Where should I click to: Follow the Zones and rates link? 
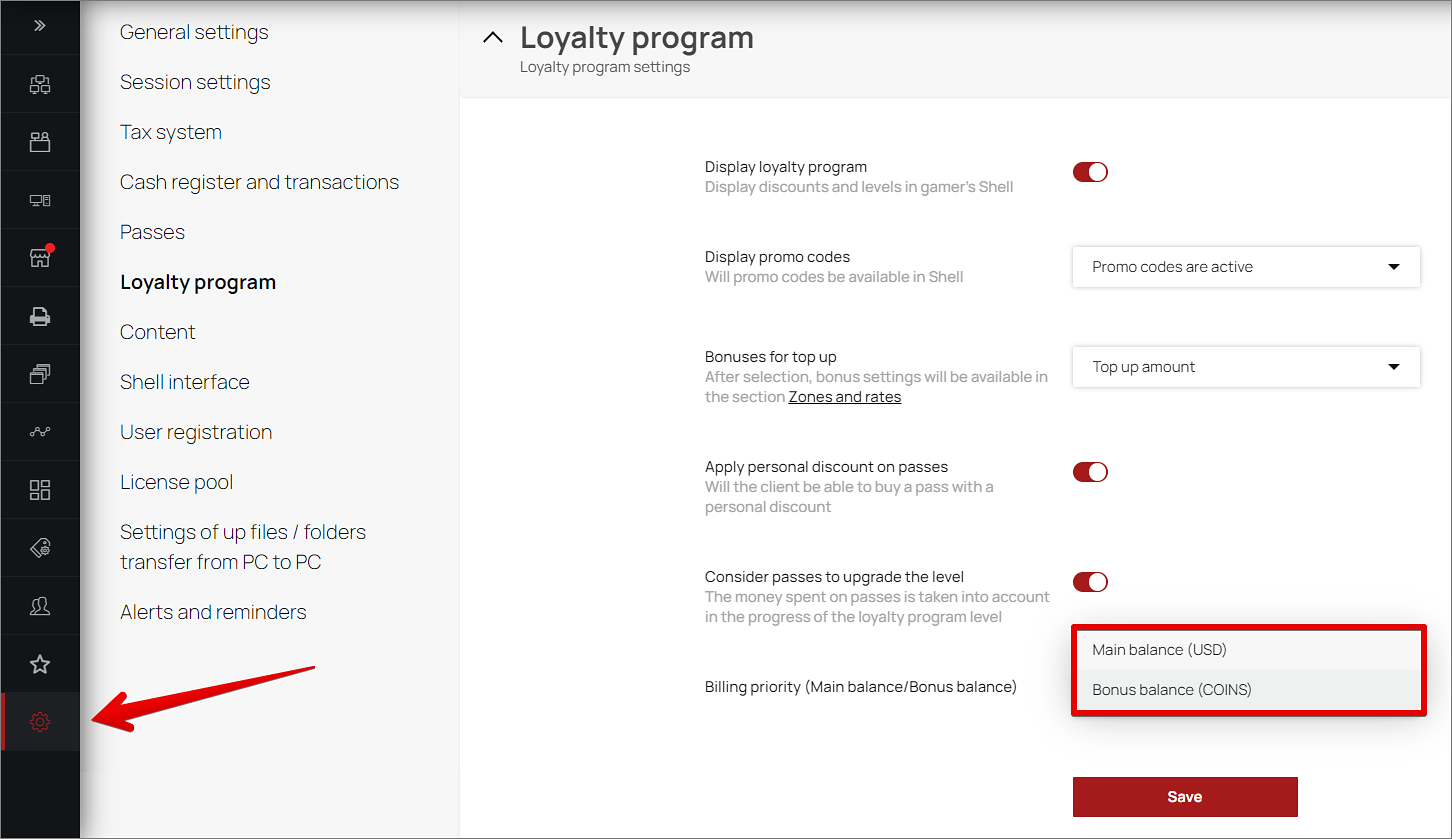[845, 397]
